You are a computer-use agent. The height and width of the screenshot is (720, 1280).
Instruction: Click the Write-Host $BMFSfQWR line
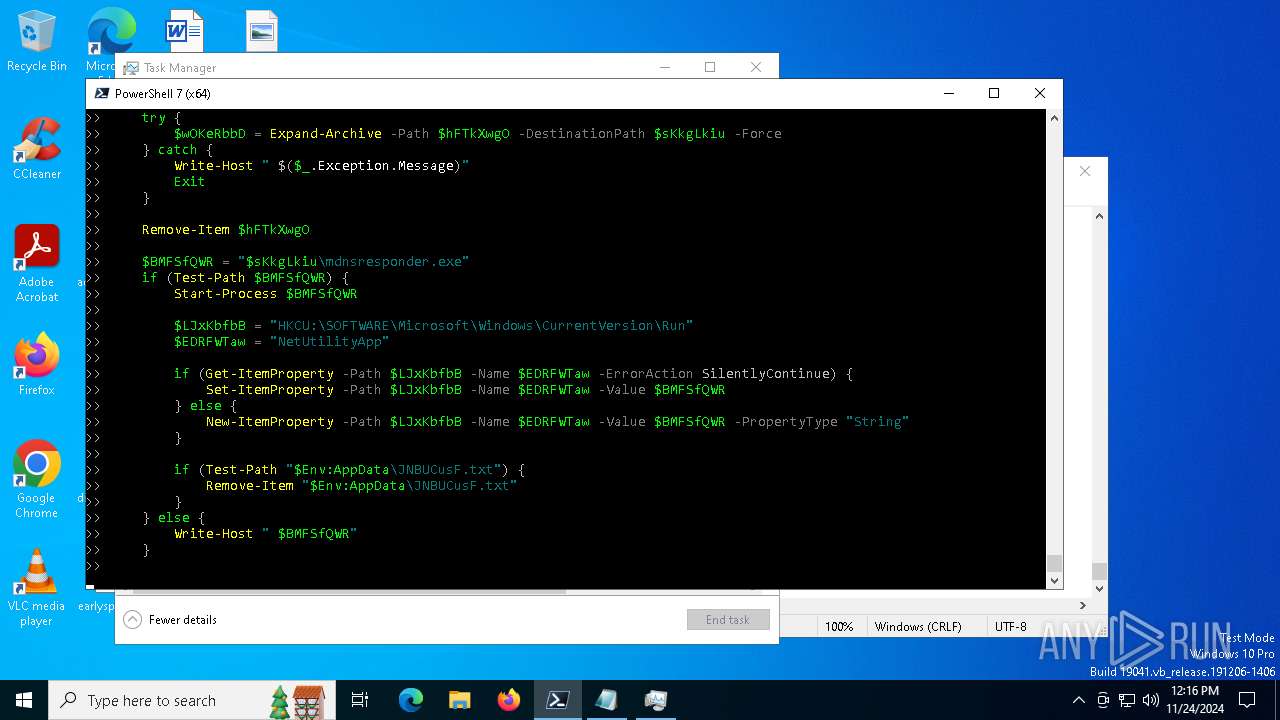pyautogui.click(x=265, y=534)
